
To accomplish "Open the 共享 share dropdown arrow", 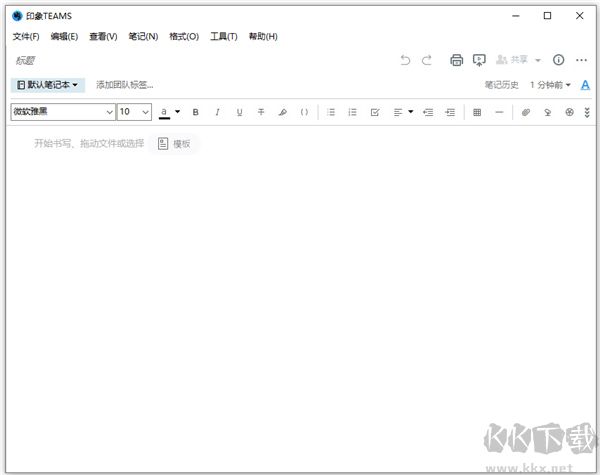I will pyautogui.click(x=538, y=60).
